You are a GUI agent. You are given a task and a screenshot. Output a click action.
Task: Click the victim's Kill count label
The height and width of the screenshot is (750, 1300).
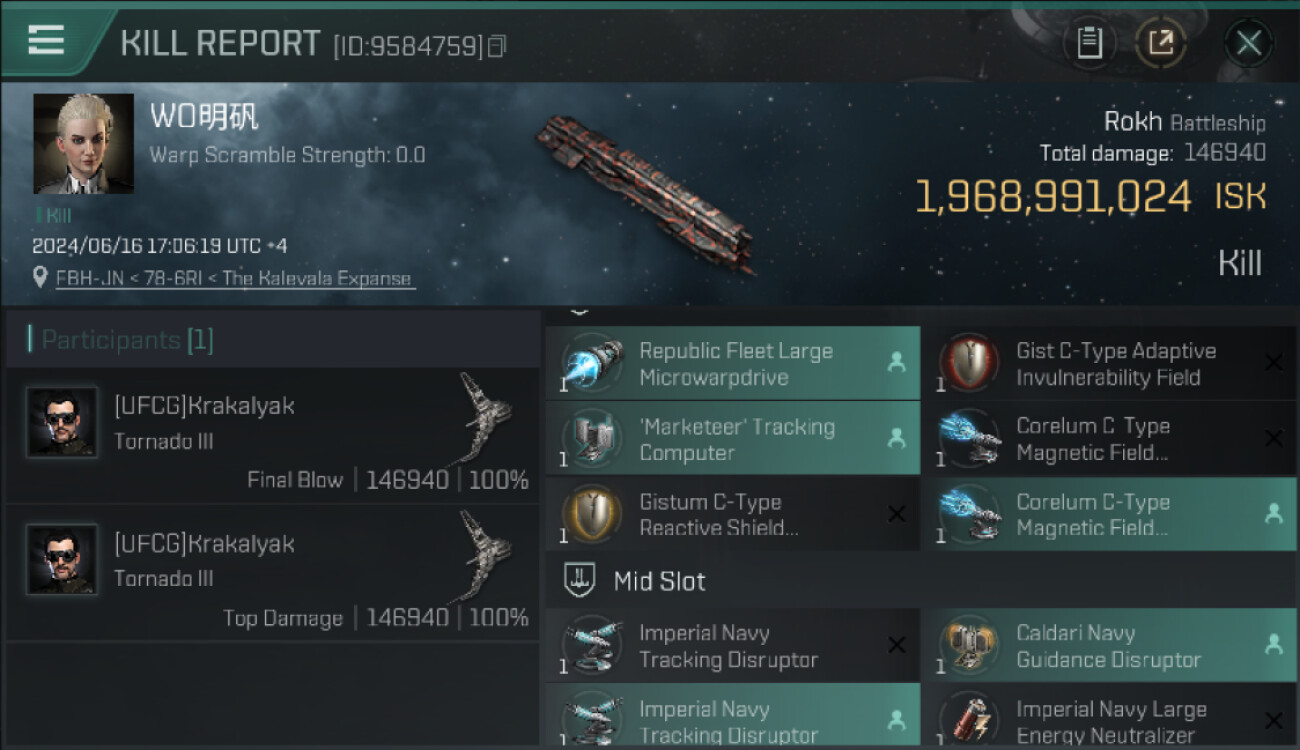coord(54,215)
